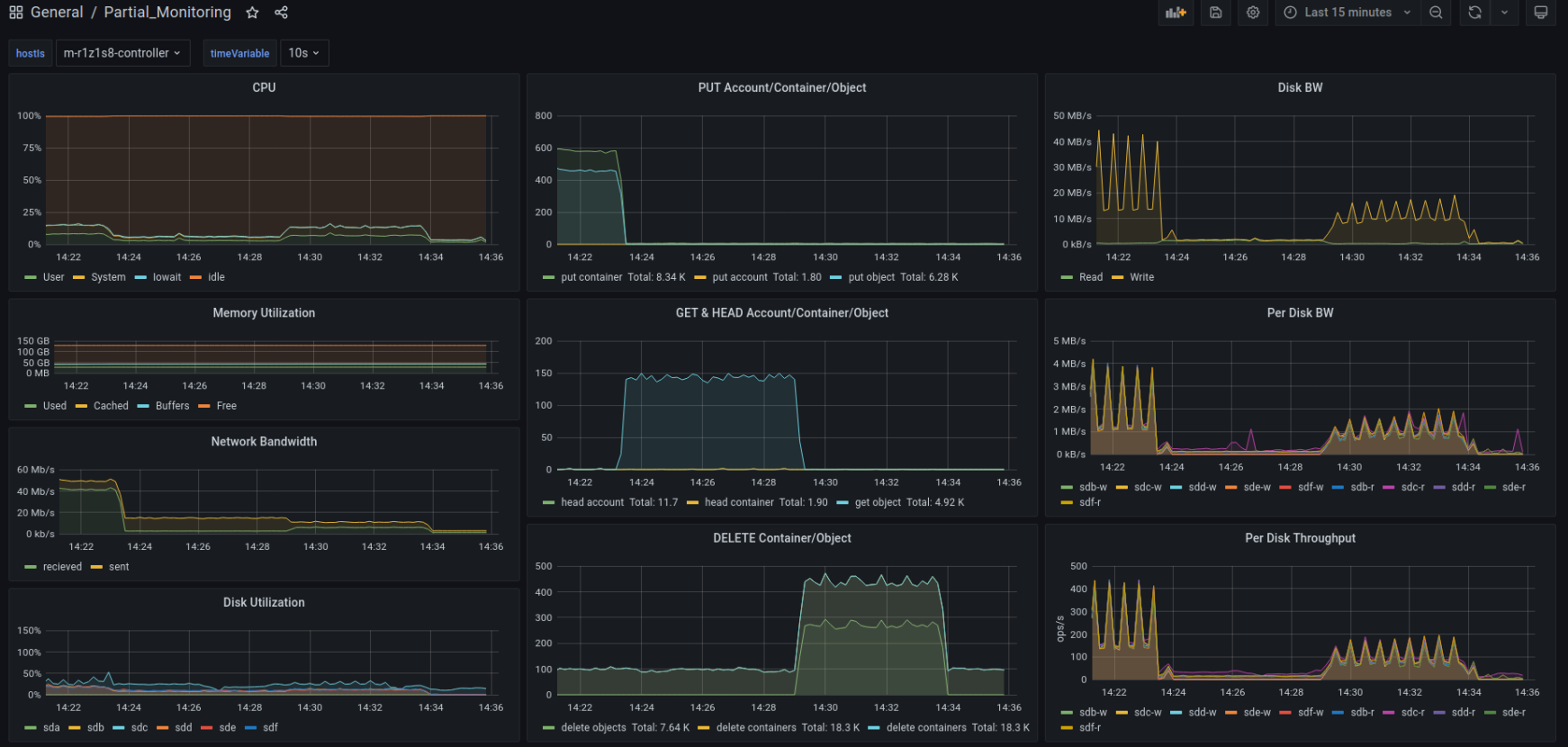Star the Partial_Monitoring dashboard

[x=253, y=13]
